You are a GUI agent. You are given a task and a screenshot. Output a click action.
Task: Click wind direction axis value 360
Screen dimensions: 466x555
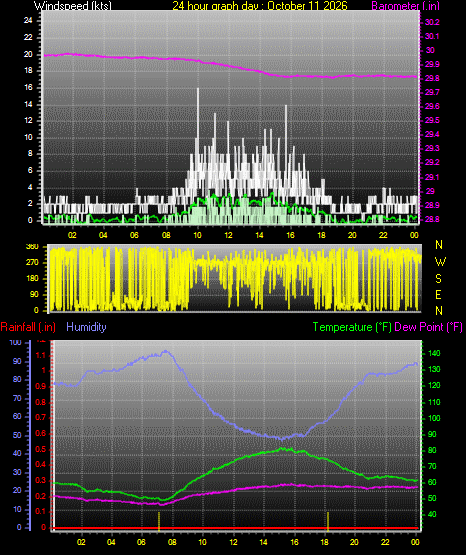32,247
